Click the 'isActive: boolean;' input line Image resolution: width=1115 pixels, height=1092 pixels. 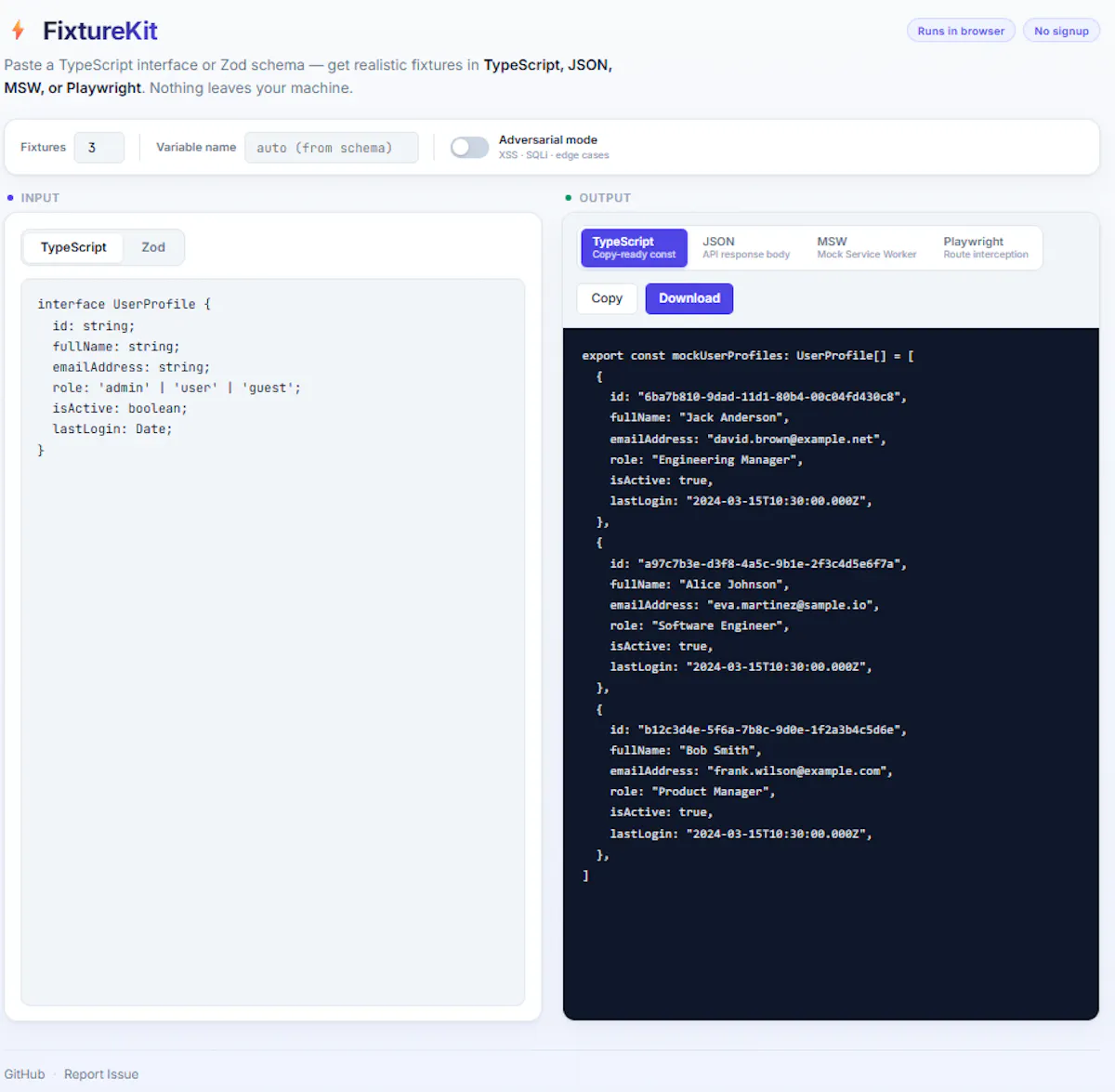pyautogui.click(x=120, y=408)
